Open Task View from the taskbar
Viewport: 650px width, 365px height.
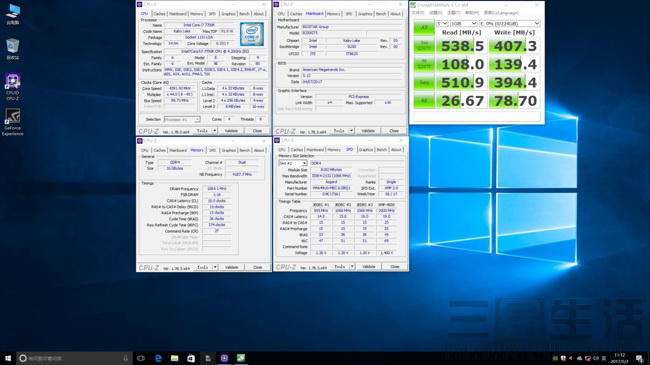[x=141, y=358]
